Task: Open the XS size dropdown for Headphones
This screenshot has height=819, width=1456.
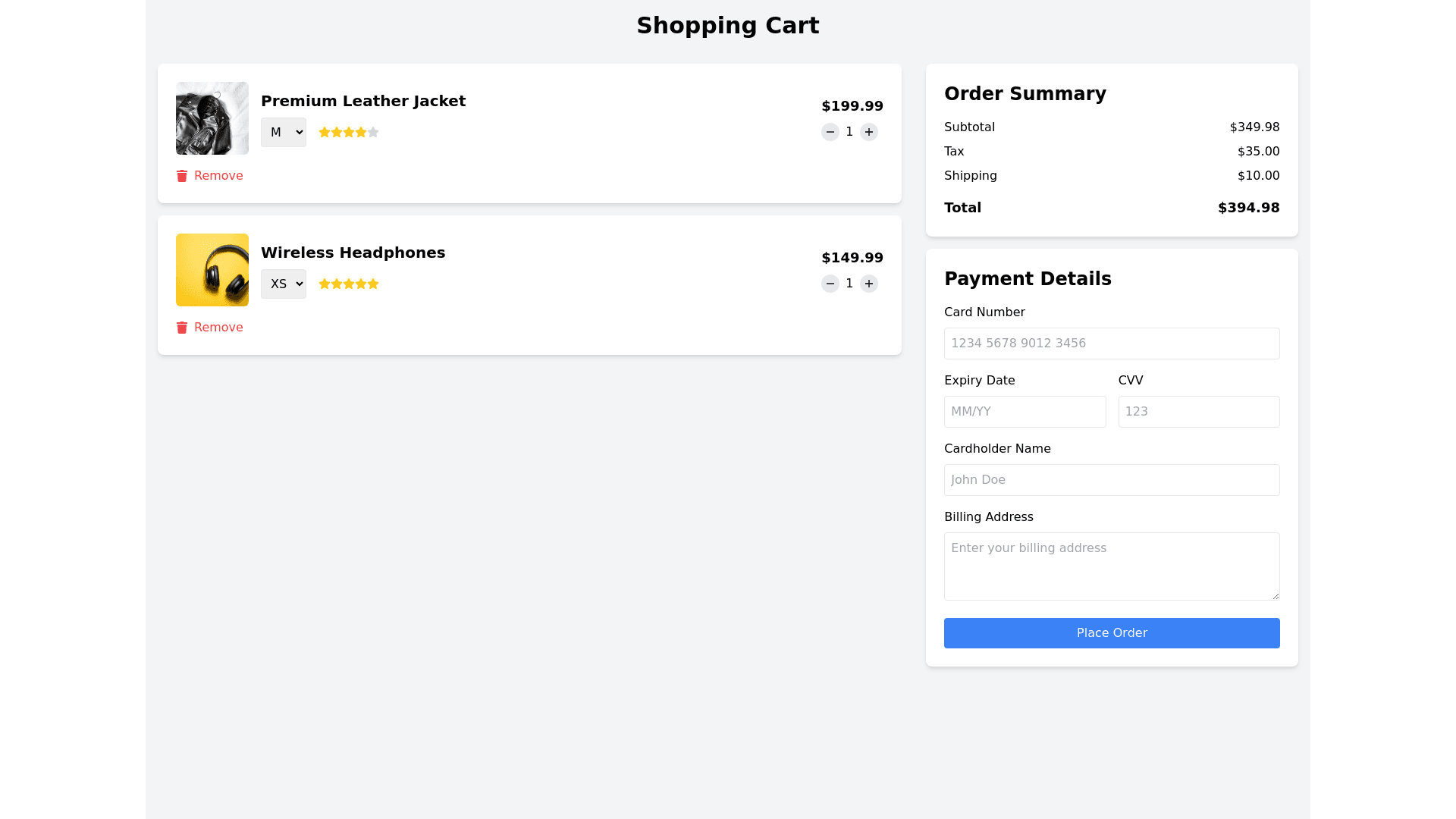Action: point(284,284)
